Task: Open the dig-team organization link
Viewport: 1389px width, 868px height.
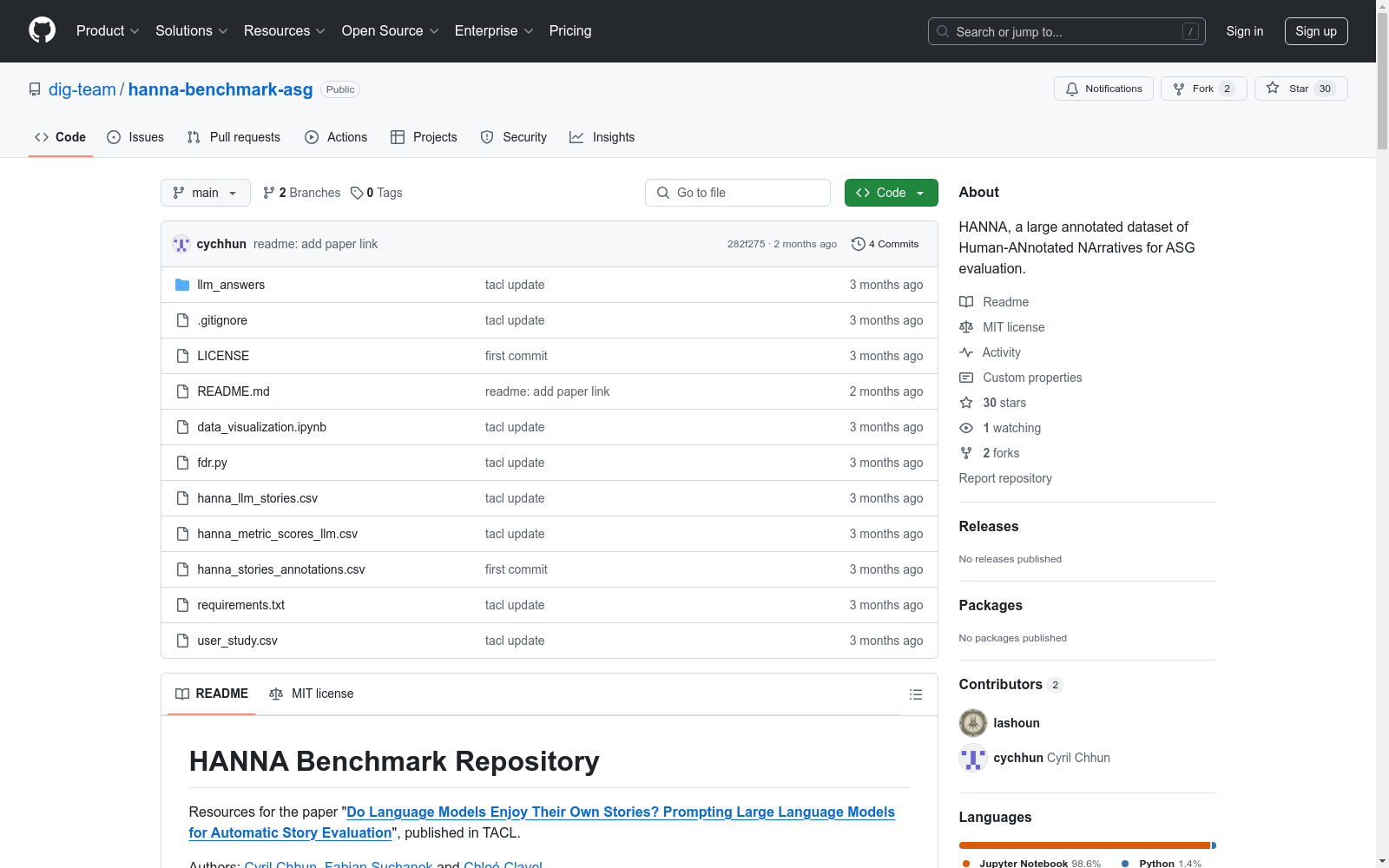Action: pyautogui.click(x=82, y=89)
